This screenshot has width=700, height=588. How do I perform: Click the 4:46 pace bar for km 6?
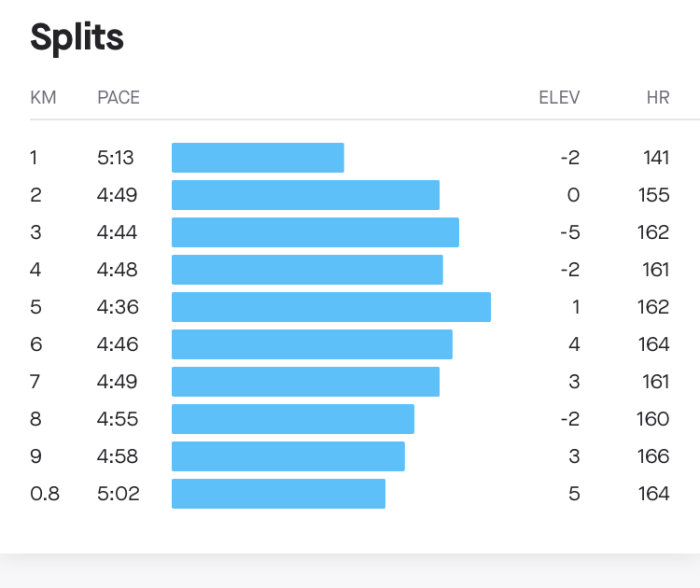(312, 344)
